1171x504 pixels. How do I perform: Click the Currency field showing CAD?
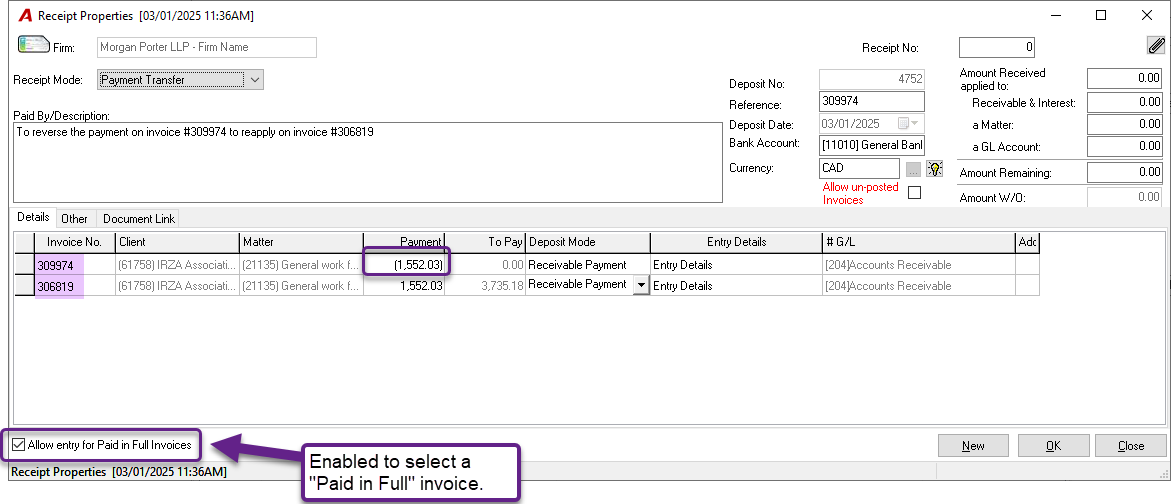click(x=859, y=169)
